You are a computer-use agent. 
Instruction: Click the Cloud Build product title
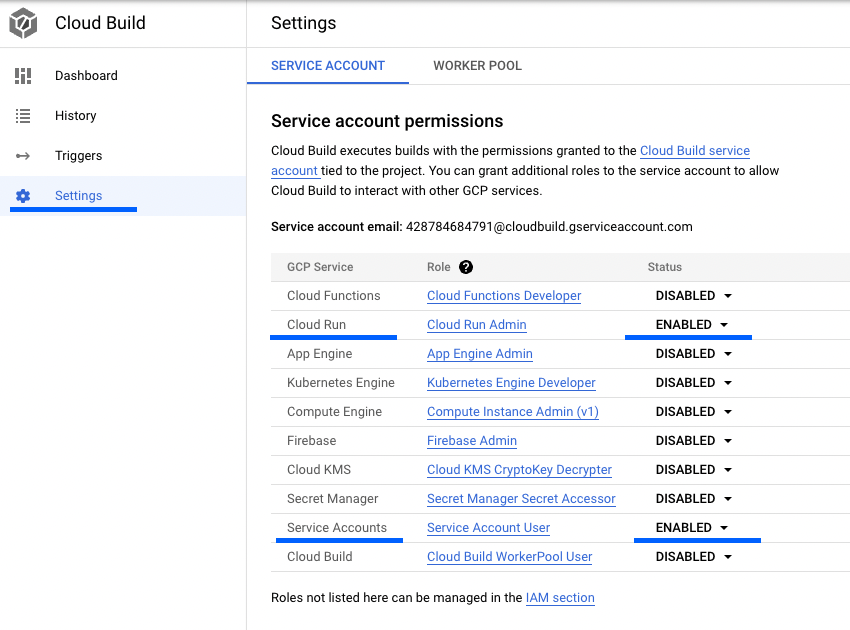pos(100,23)
